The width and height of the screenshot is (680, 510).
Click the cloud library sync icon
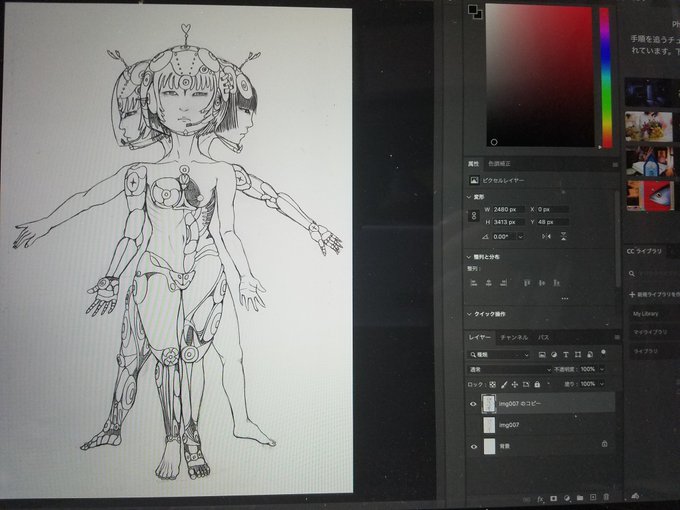(636, 496)
